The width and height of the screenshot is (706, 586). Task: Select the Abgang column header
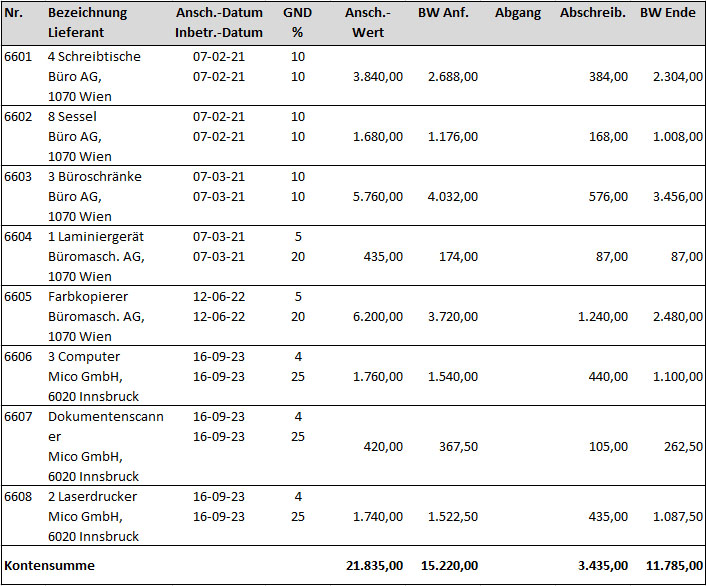(518, 13)
